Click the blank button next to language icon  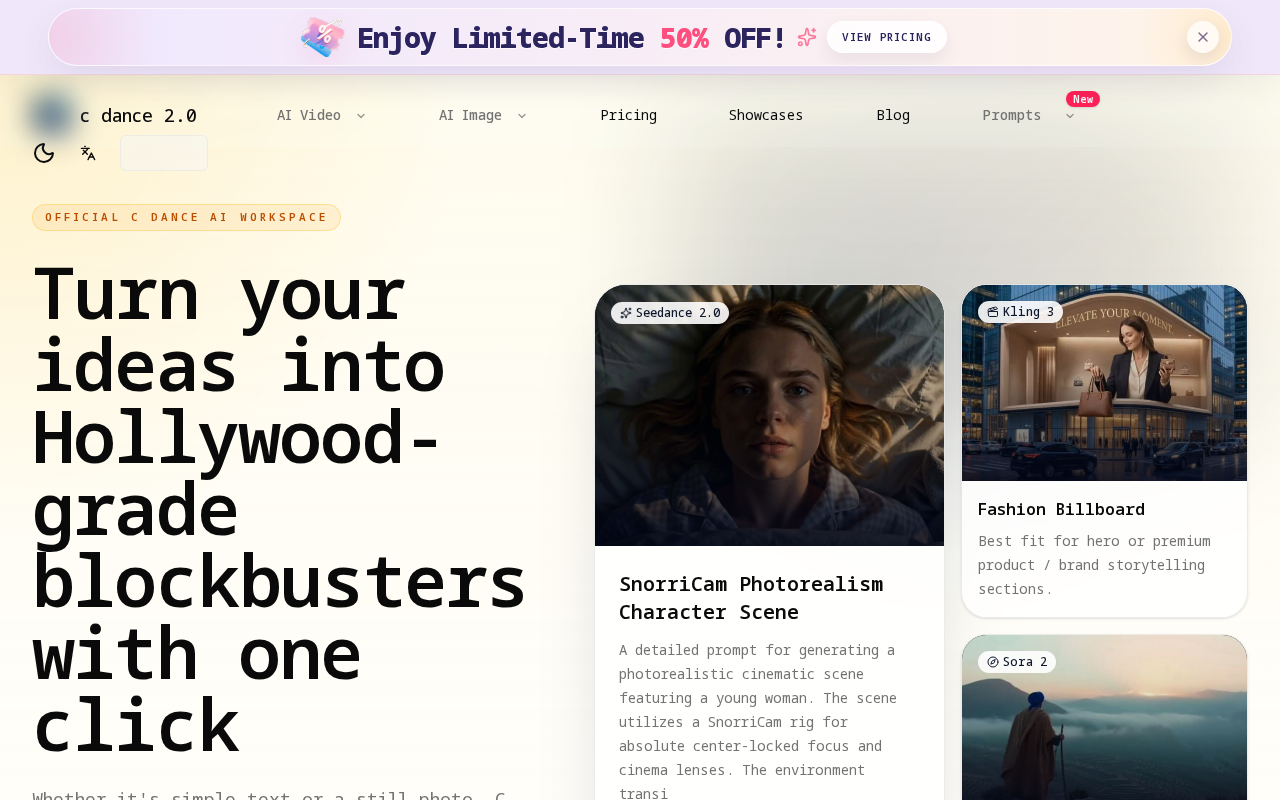164,153
